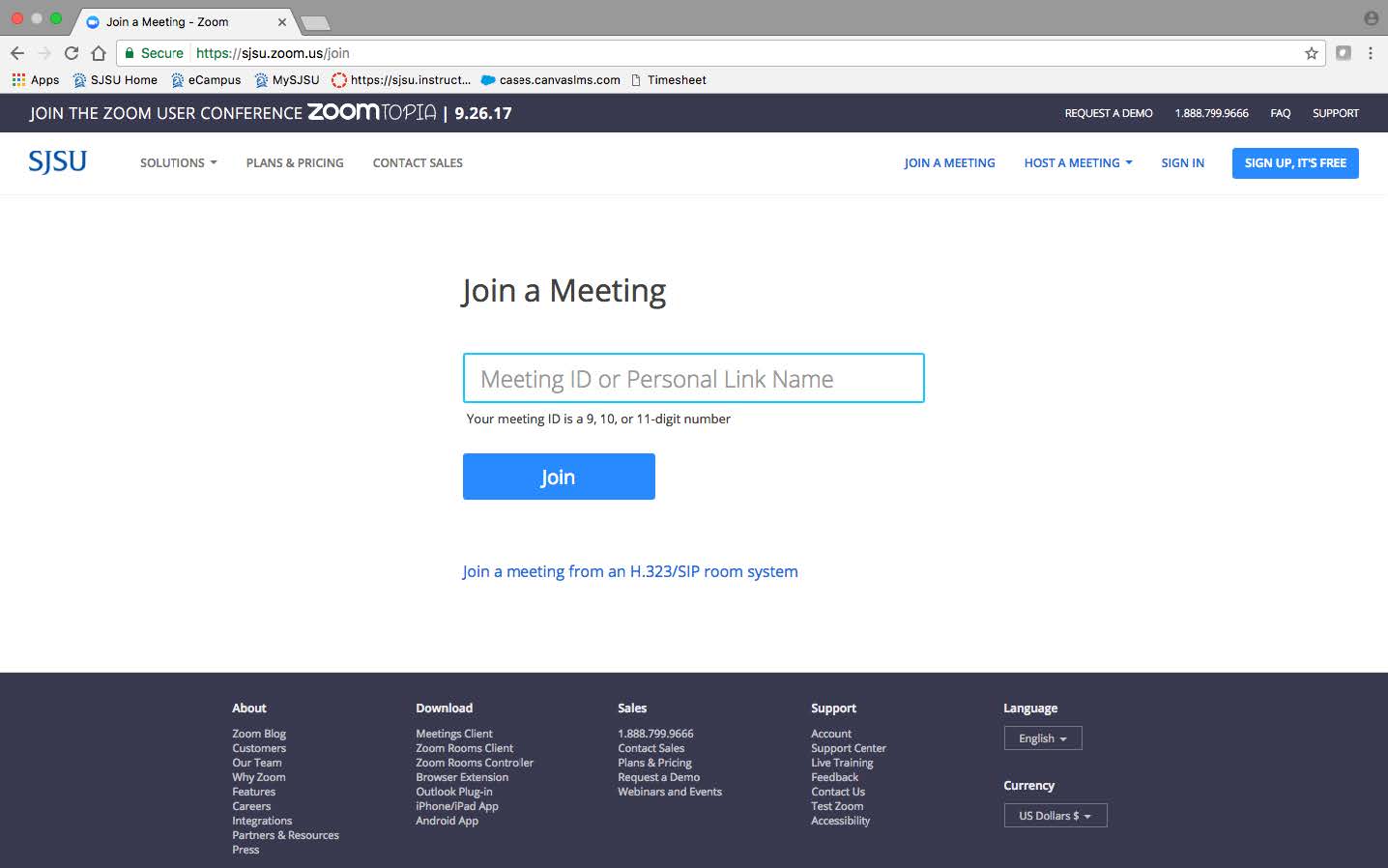1388x868 pixels.
Task: Click the SJSU logo
Action: (56, 161)
